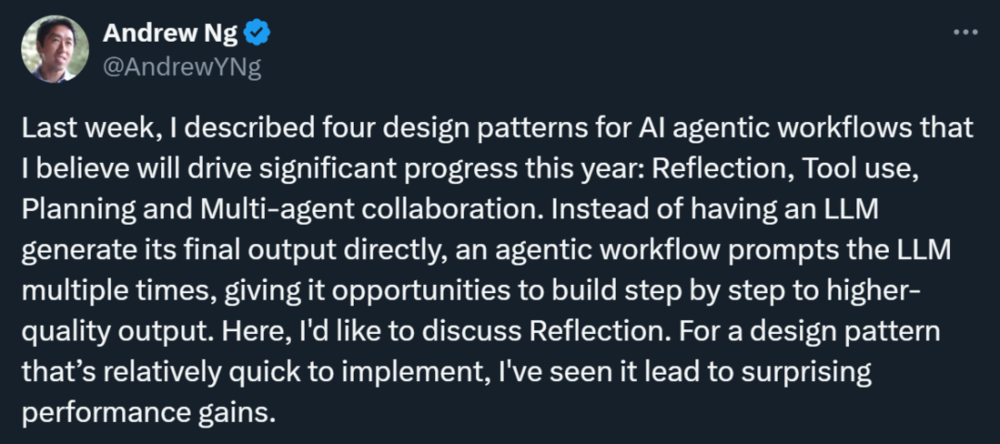The width and height of the screenshot is (1000, 444).
Task: Open the three-dot more options menu
Action: click(x=964, y=33)
